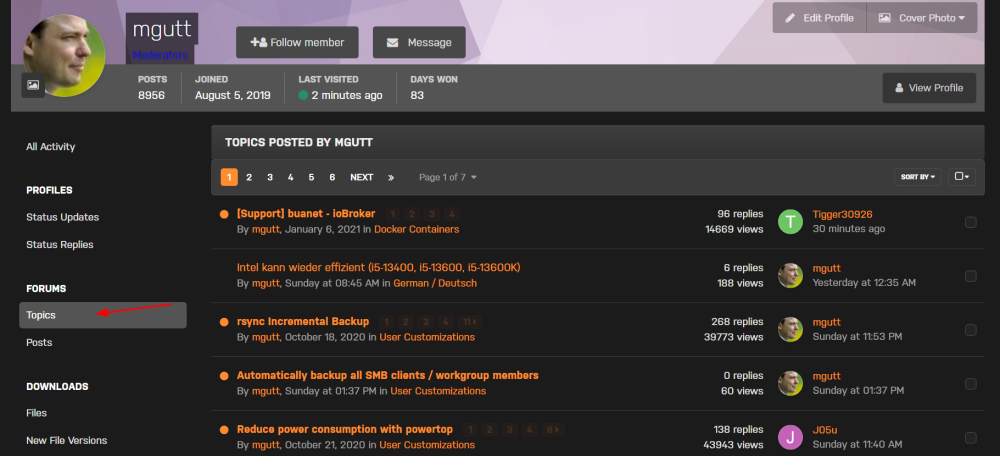Open the Message button
This screenshot has width=1000, height=456.
(419, 43)
